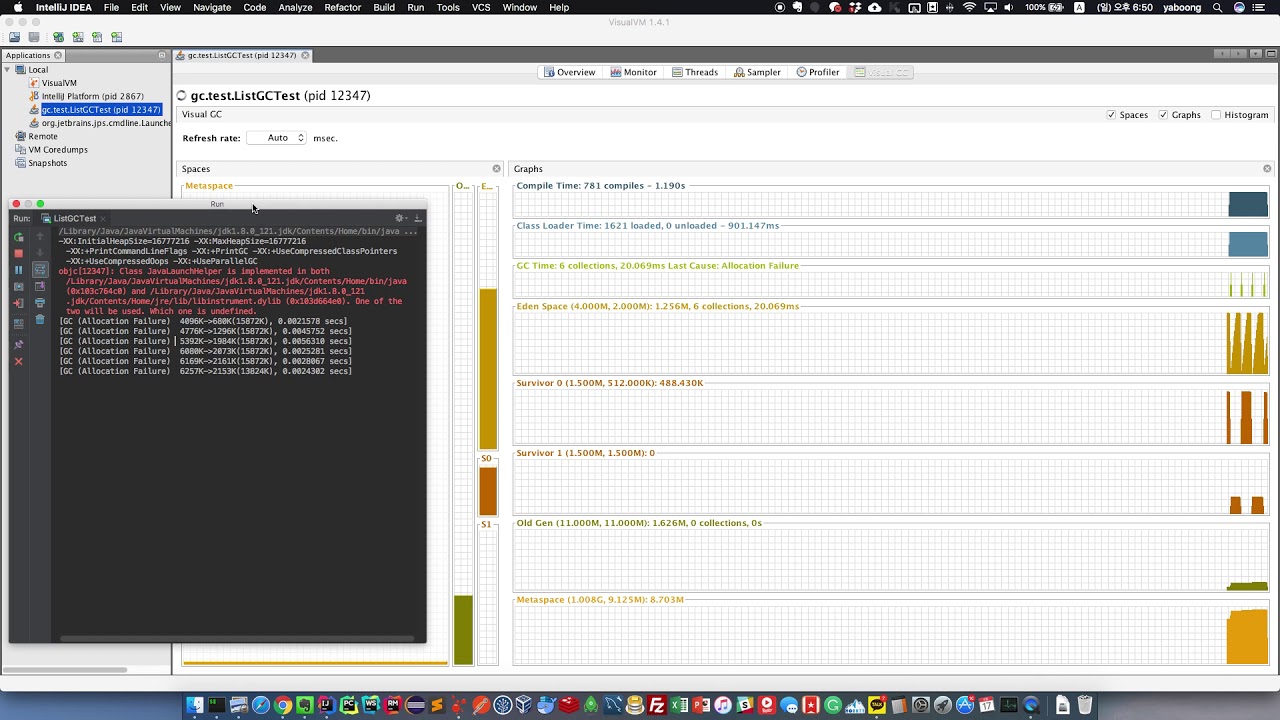1280x720 pixels.
Task: Click Add JMX Connection toolbar icon
Action: 77,37
